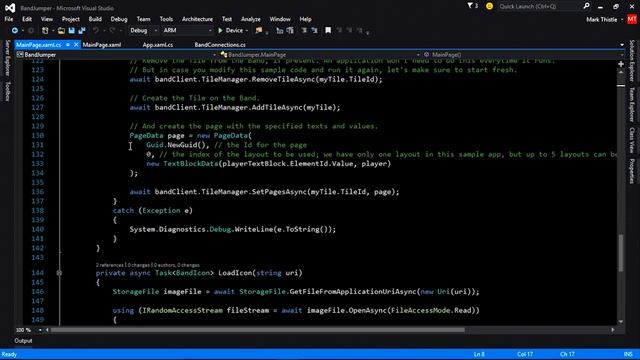Start debugging with green play icon
The height and width of the screenshot is (360, 640).
point(220,31)
